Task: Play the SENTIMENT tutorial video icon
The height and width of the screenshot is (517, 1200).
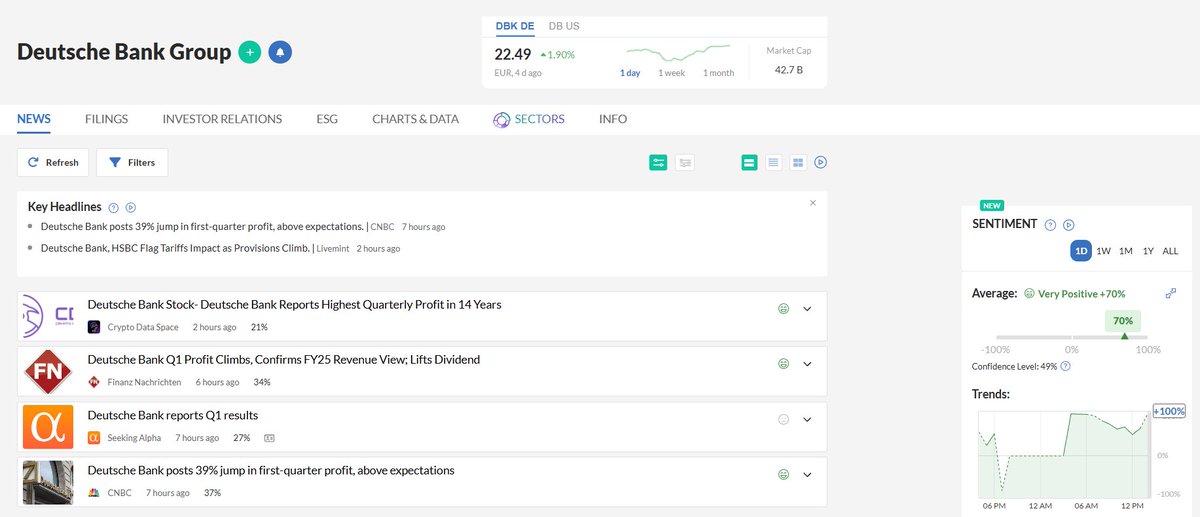Action: [x=1068, y=225]
